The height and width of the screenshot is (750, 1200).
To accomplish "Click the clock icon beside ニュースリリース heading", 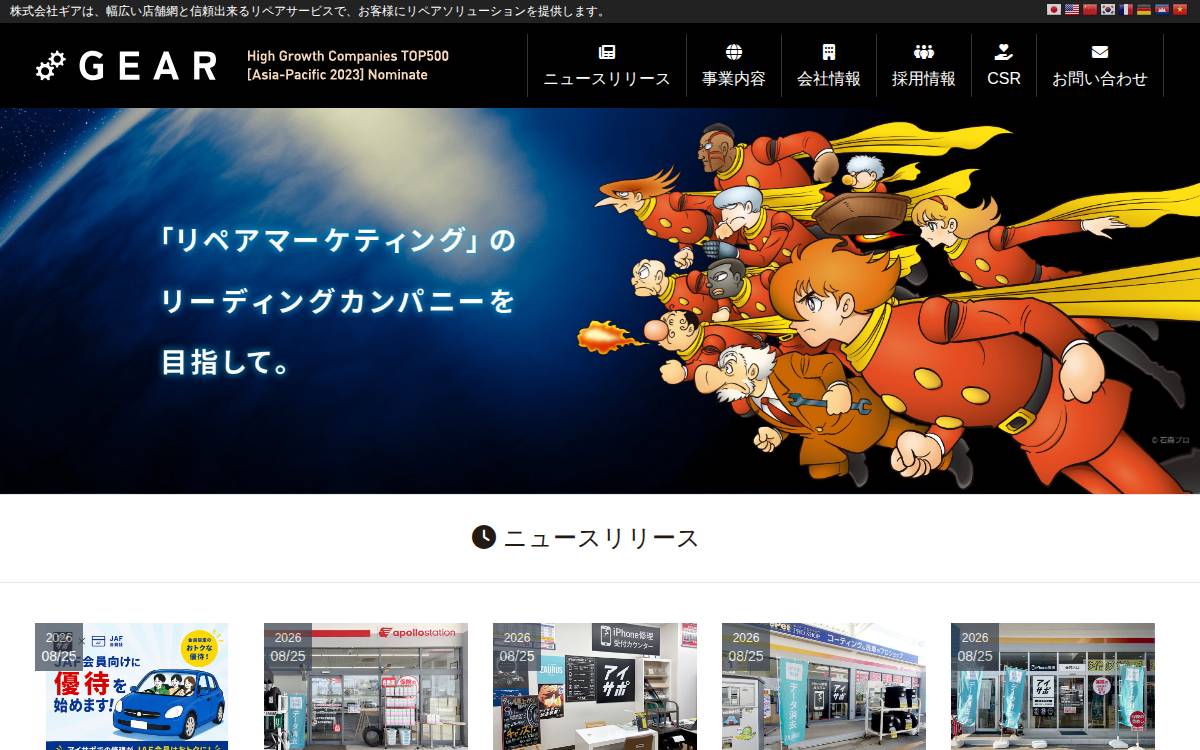I will [x=484, y=537].
